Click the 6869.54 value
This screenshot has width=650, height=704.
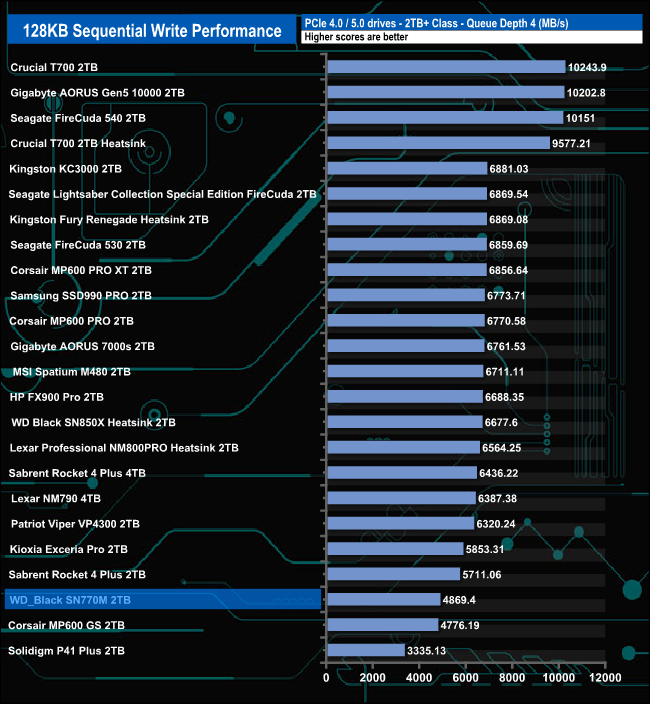coord(509,194)
